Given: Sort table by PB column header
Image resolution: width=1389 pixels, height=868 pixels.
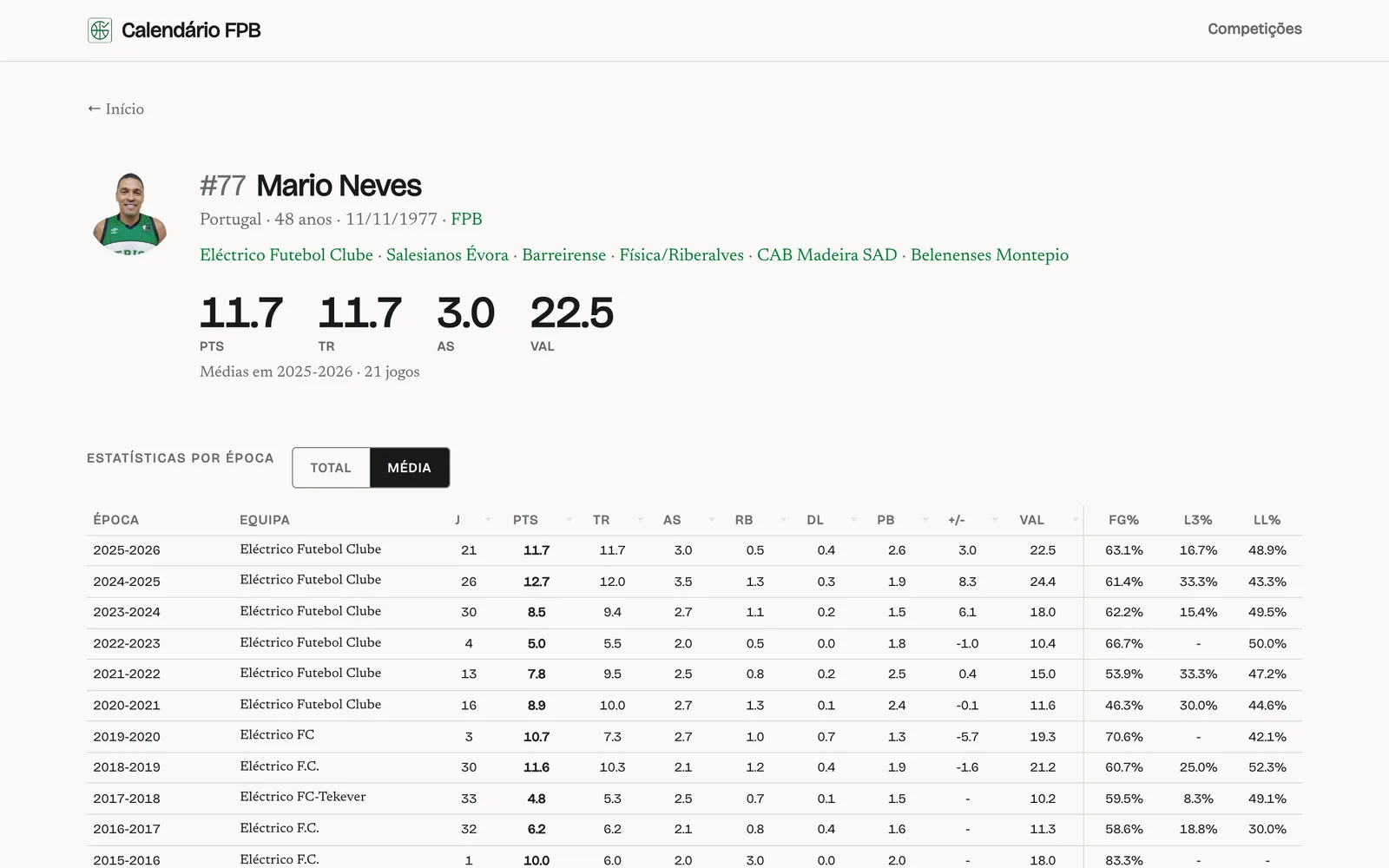Looking at the screenshot, I should pyautogui.click(x=897, y=520).
